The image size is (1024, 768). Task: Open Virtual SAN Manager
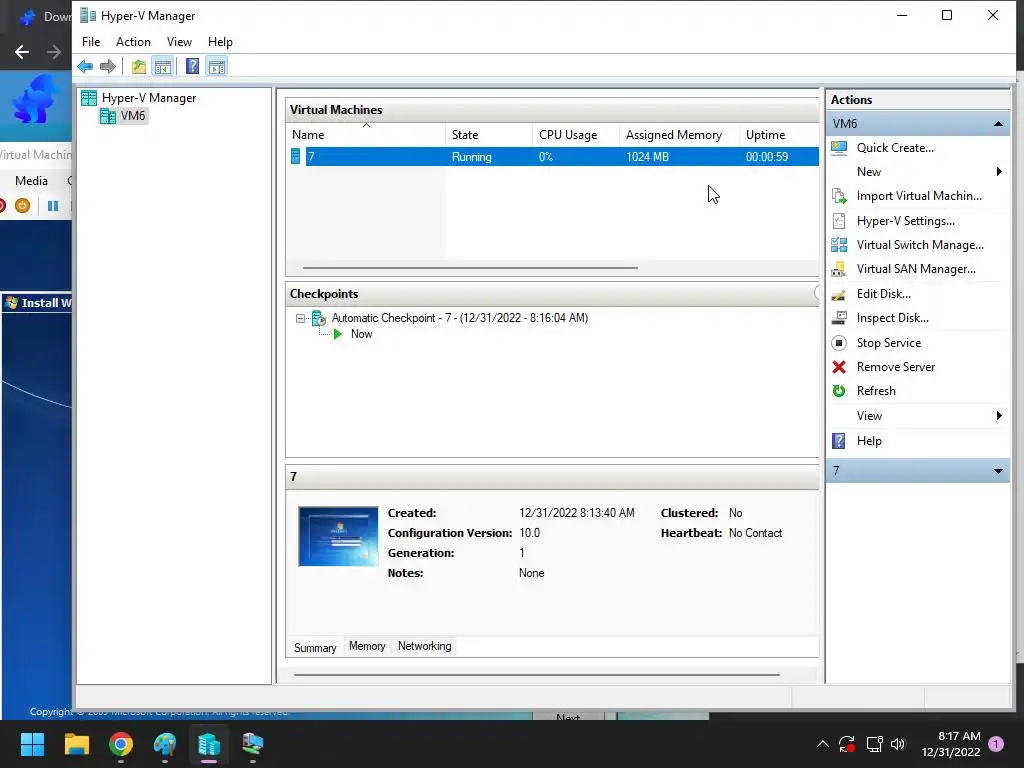[916, 269]
